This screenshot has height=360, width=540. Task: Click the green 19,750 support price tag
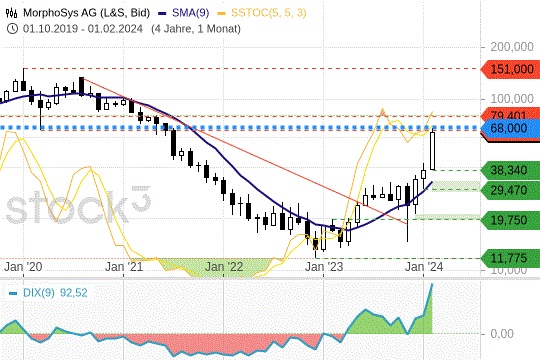point(510,220)
